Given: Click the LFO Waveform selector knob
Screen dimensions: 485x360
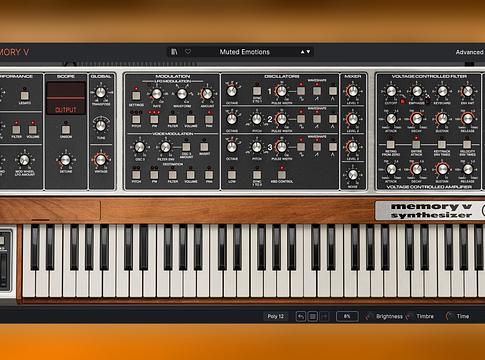Looking at the screenshot, I should [x=182, y=94].
